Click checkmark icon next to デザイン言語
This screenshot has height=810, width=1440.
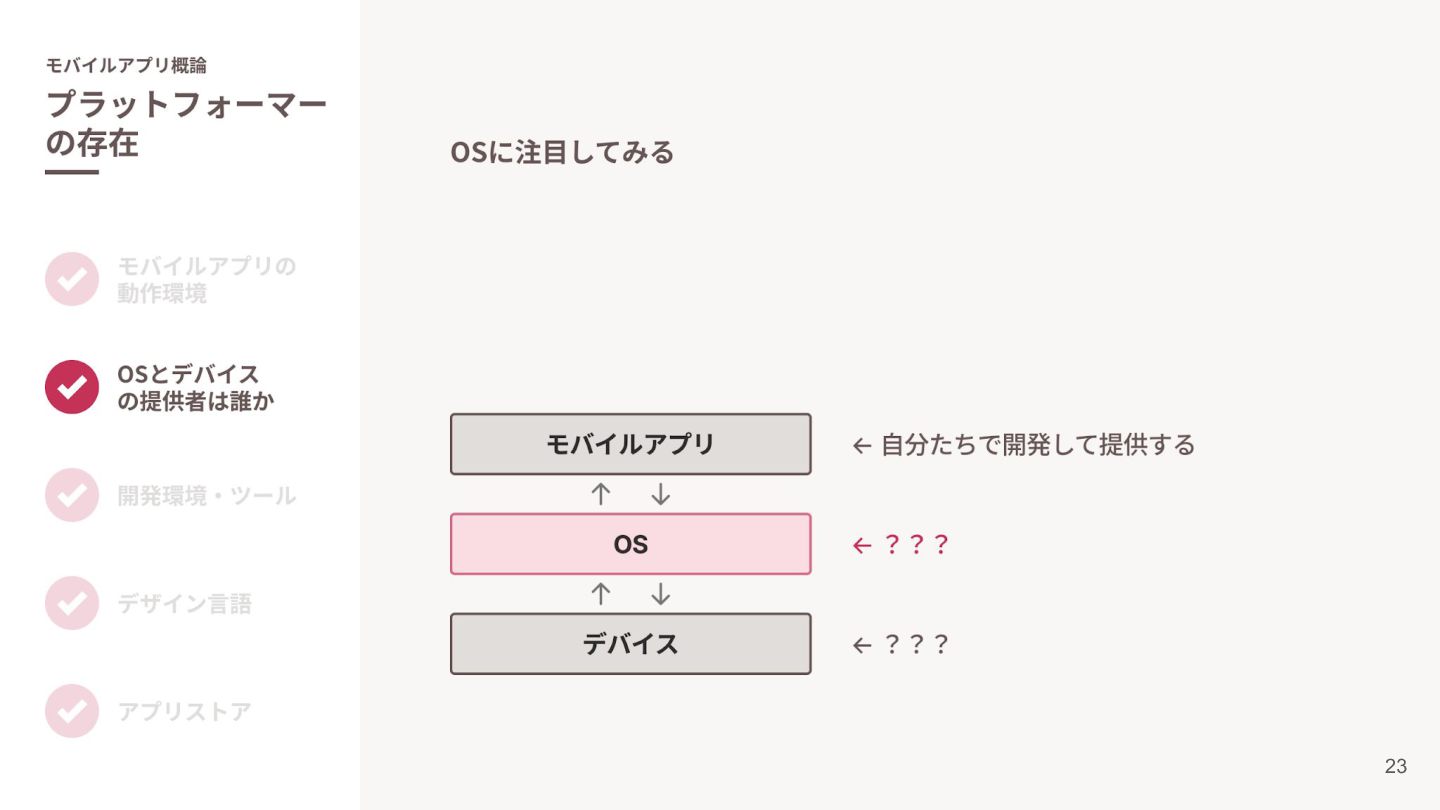click(x=72, y=603)
